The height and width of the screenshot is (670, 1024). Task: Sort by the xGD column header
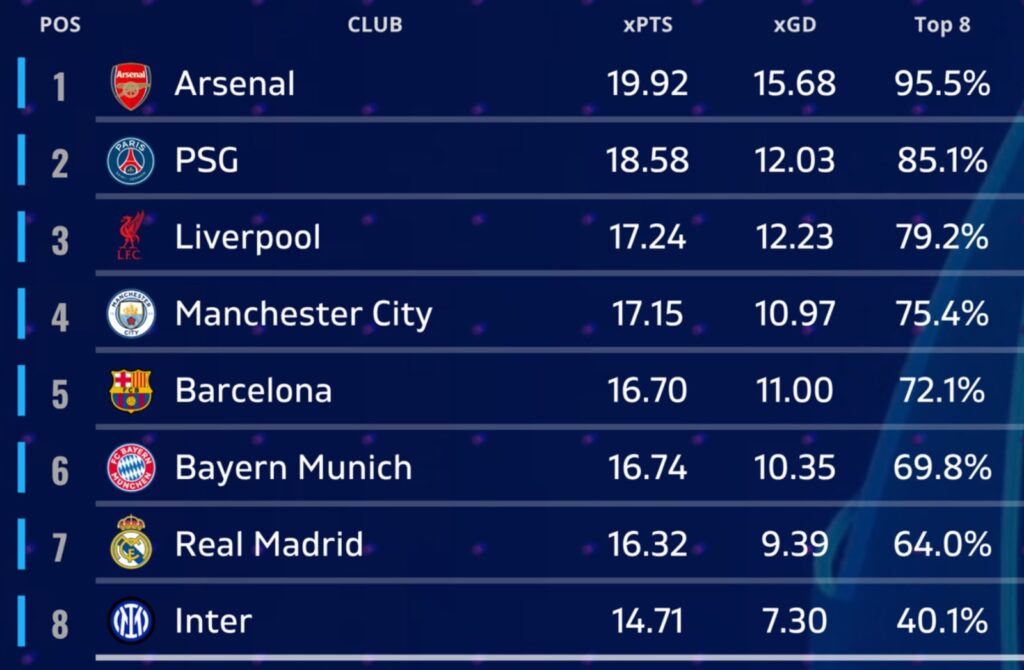coord(795,25)
